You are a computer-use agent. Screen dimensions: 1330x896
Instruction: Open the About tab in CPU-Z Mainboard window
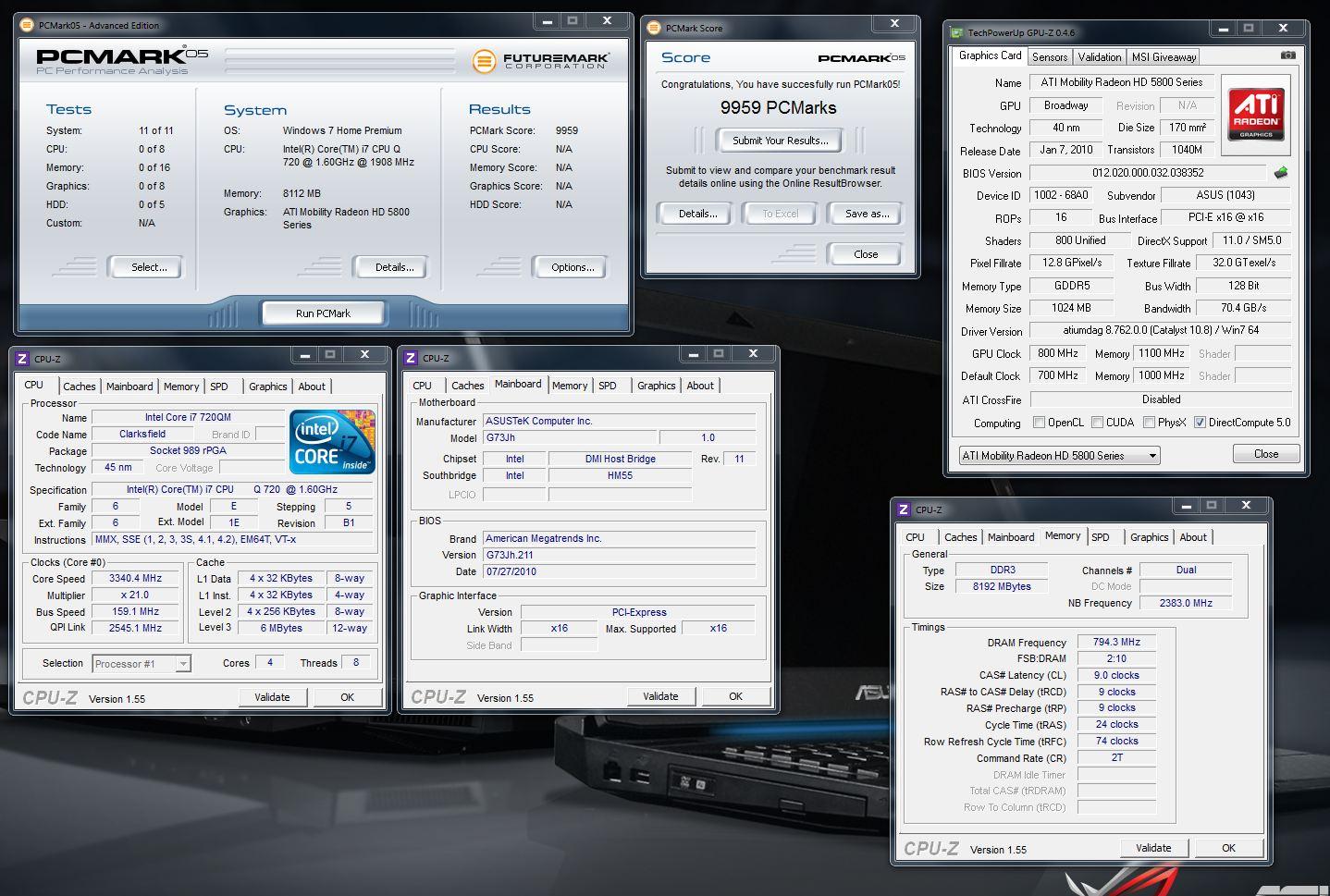pyautogui.click(x=700, y=386)
